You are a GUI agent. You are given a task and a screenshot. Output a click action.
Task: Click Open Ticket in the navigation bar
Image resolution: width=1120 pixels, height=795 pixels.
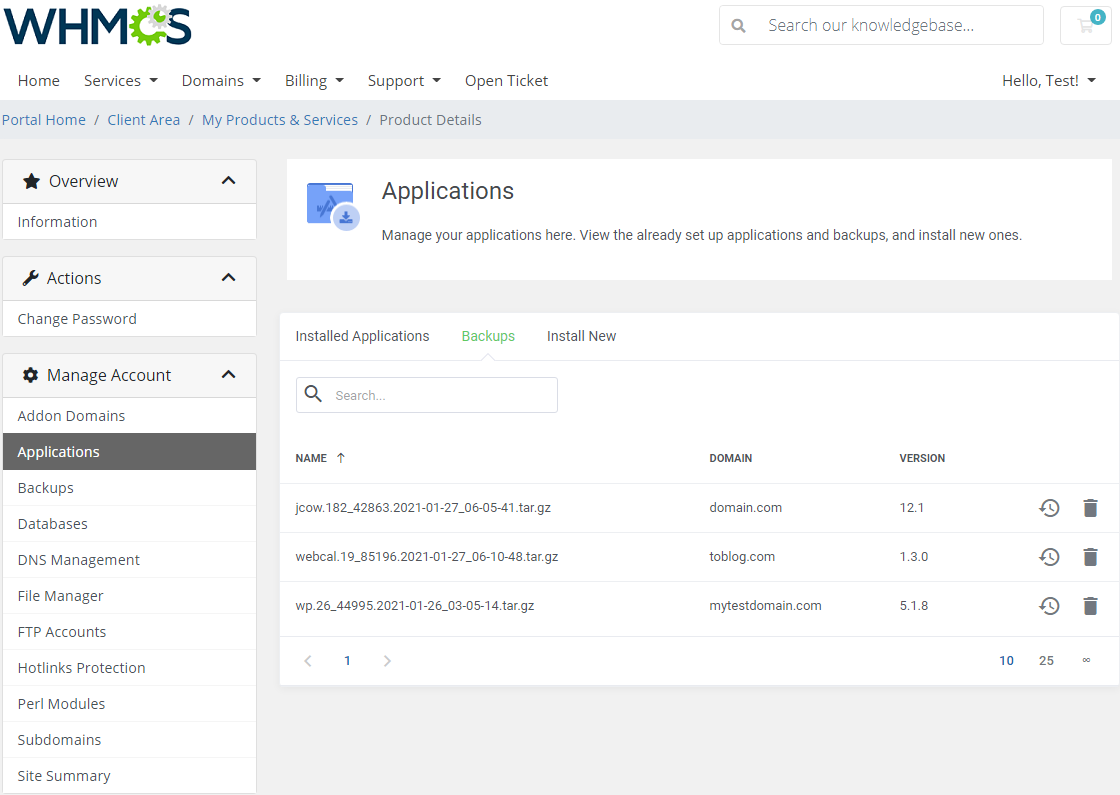[x=506, y=81]
